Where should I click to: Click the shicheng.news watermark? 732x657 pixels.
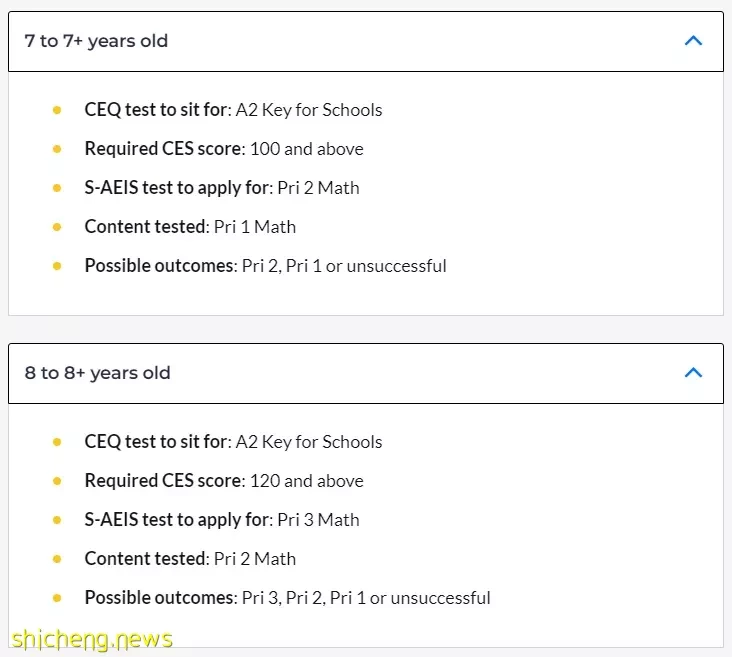pos(92,639)
